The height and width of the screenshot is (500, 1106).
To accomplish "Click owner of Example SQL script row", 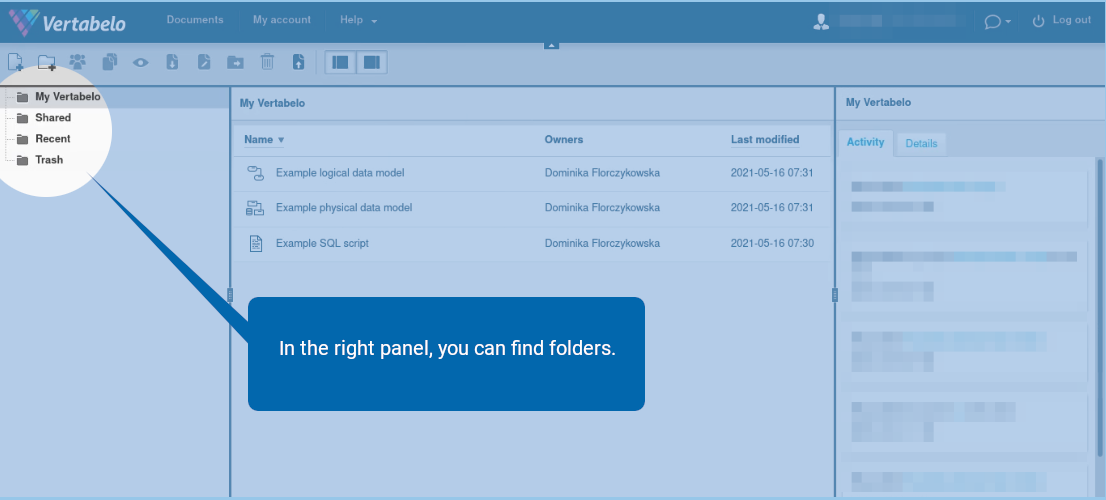I will click(602, 243).
